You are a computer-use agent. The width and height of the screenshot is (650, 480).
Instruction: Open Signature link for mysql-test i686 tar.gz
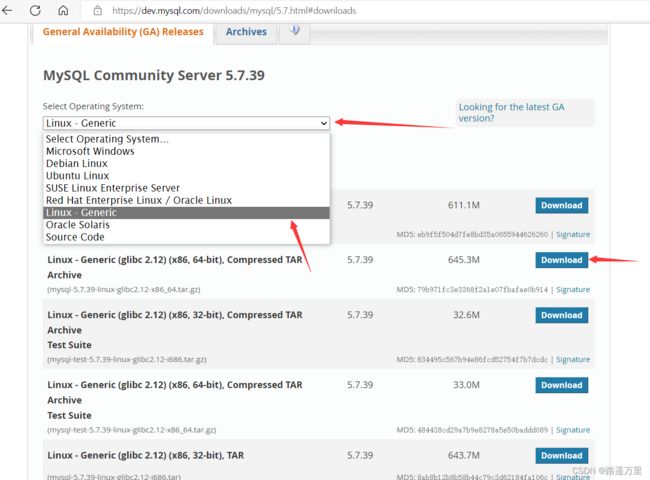573,360
